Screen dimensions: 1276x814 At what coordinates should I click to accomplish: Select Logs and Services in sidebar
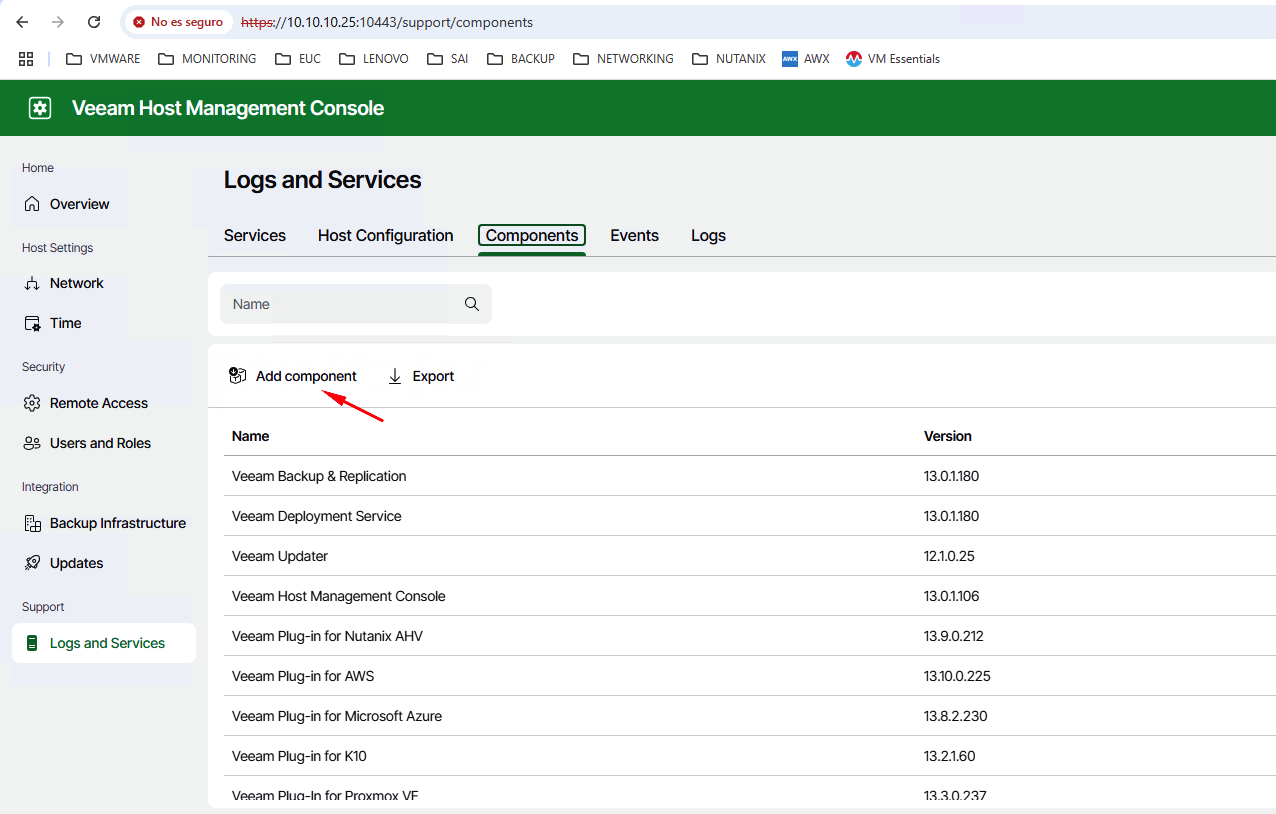tap(104, 643)
